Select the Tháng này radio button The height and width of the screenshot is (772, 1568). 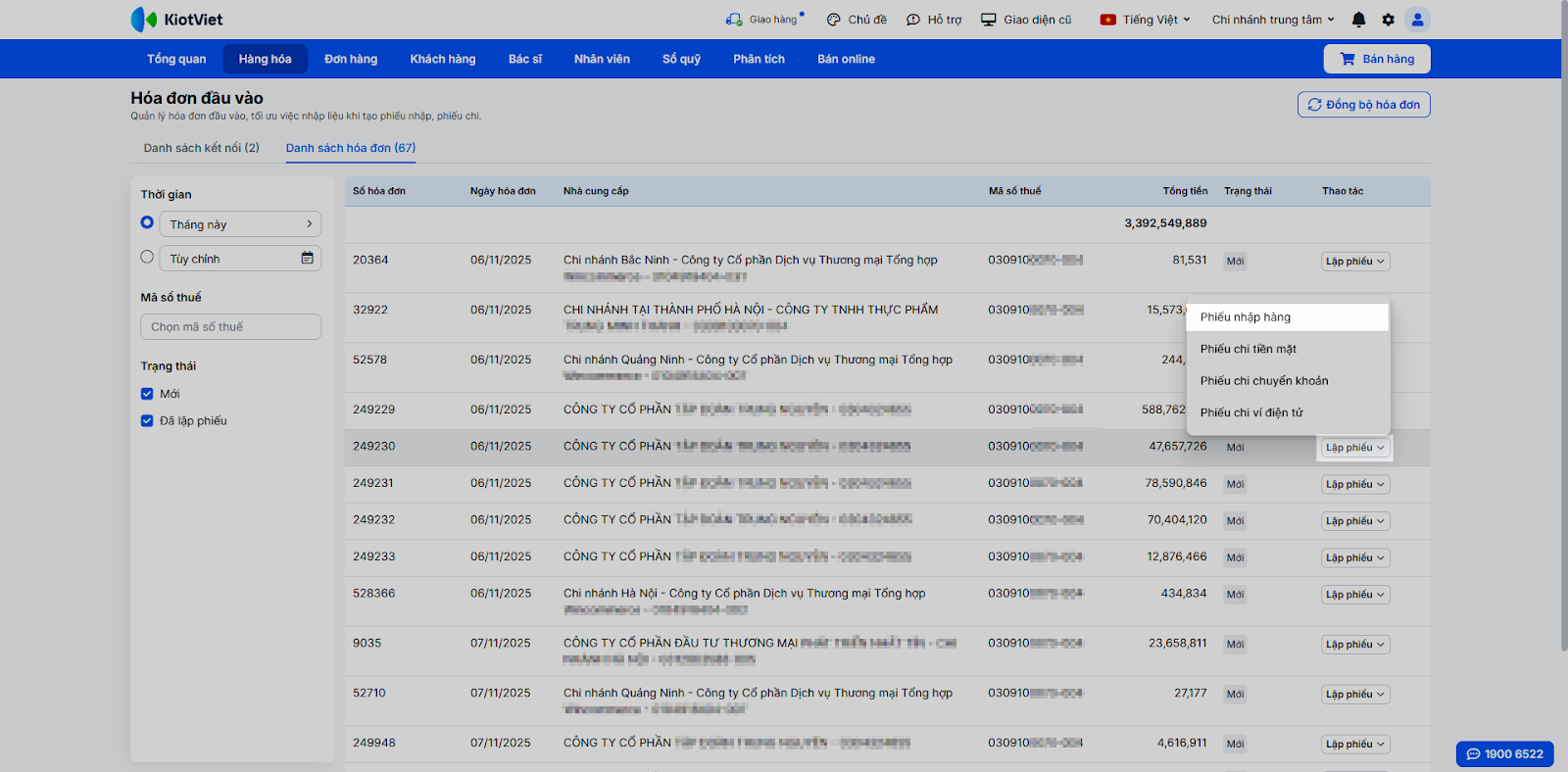tap(147, 223)
